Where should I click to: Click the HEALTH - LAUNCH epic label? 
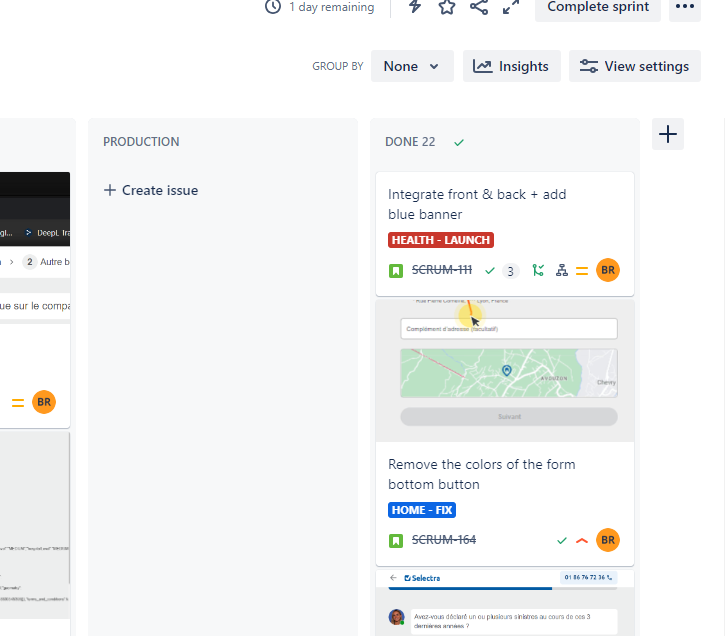tap(441, 240)
